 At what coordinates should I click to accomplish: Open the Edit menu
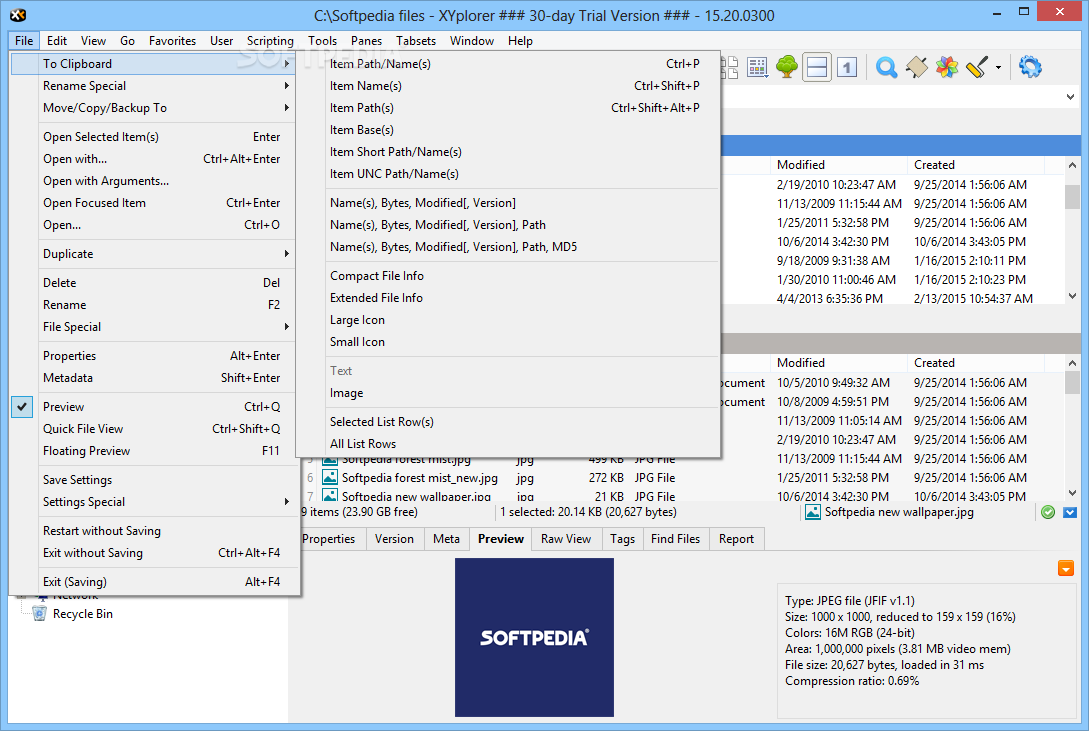[57, 41]
